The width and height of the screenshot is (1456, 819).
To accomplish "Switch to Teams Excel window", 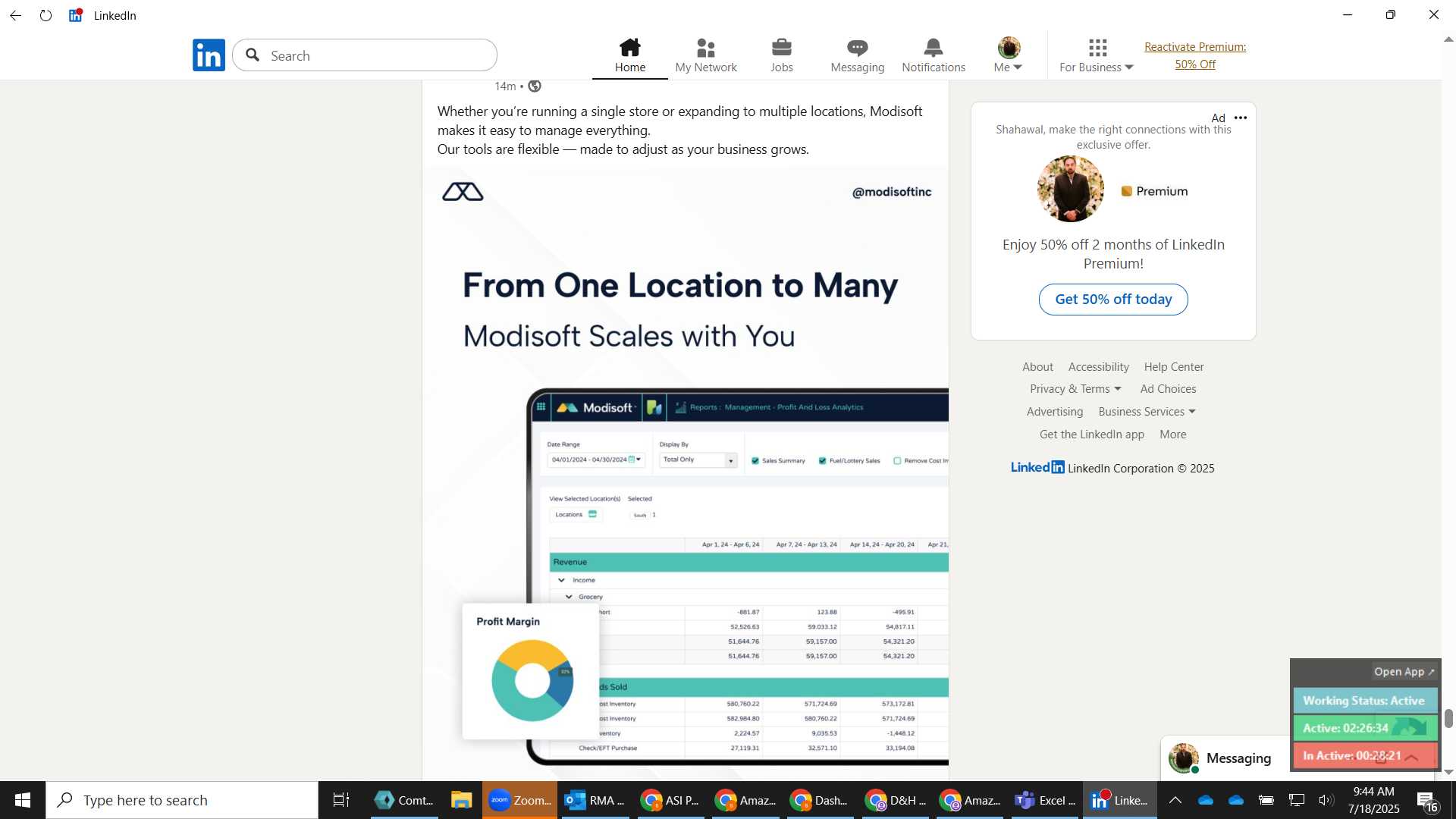I will coord(1045,800).
